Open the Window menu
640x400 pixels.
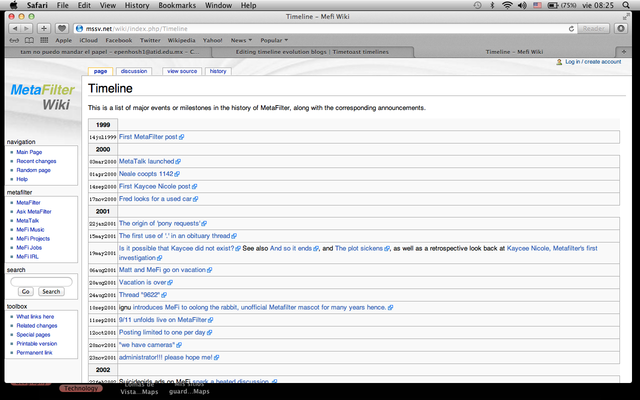(x=218, y=5)
